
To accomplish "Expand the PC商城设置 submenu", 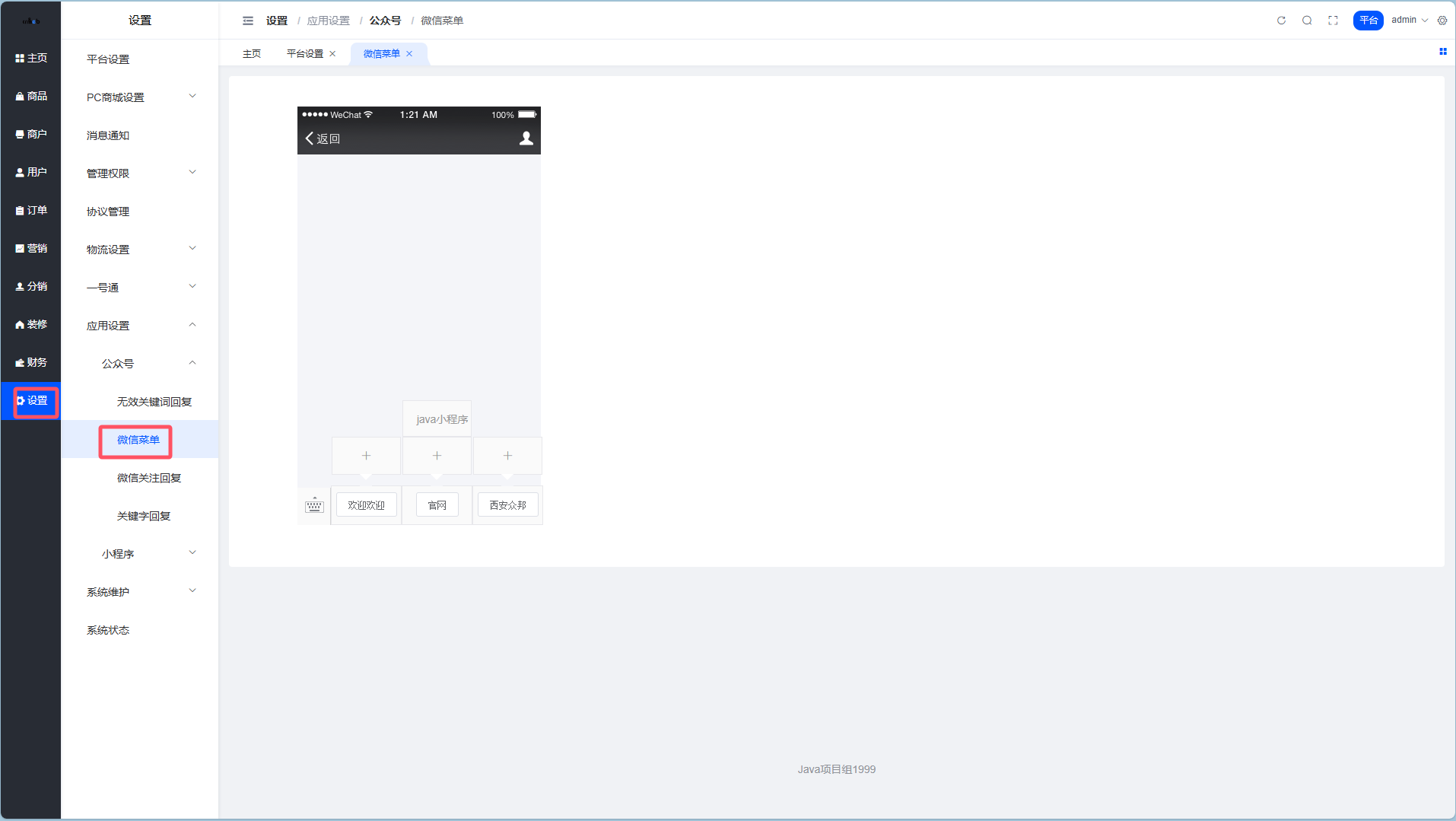I will (140, 97).
